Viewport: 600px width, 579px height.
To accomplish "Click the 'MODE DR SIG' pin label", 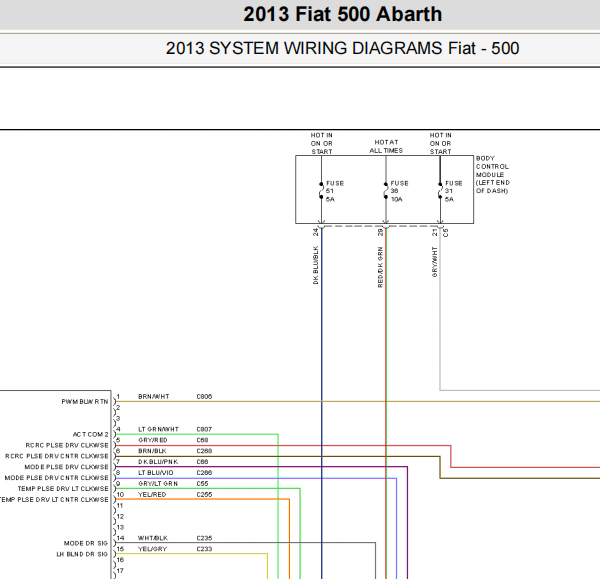I will click(86, 543).
